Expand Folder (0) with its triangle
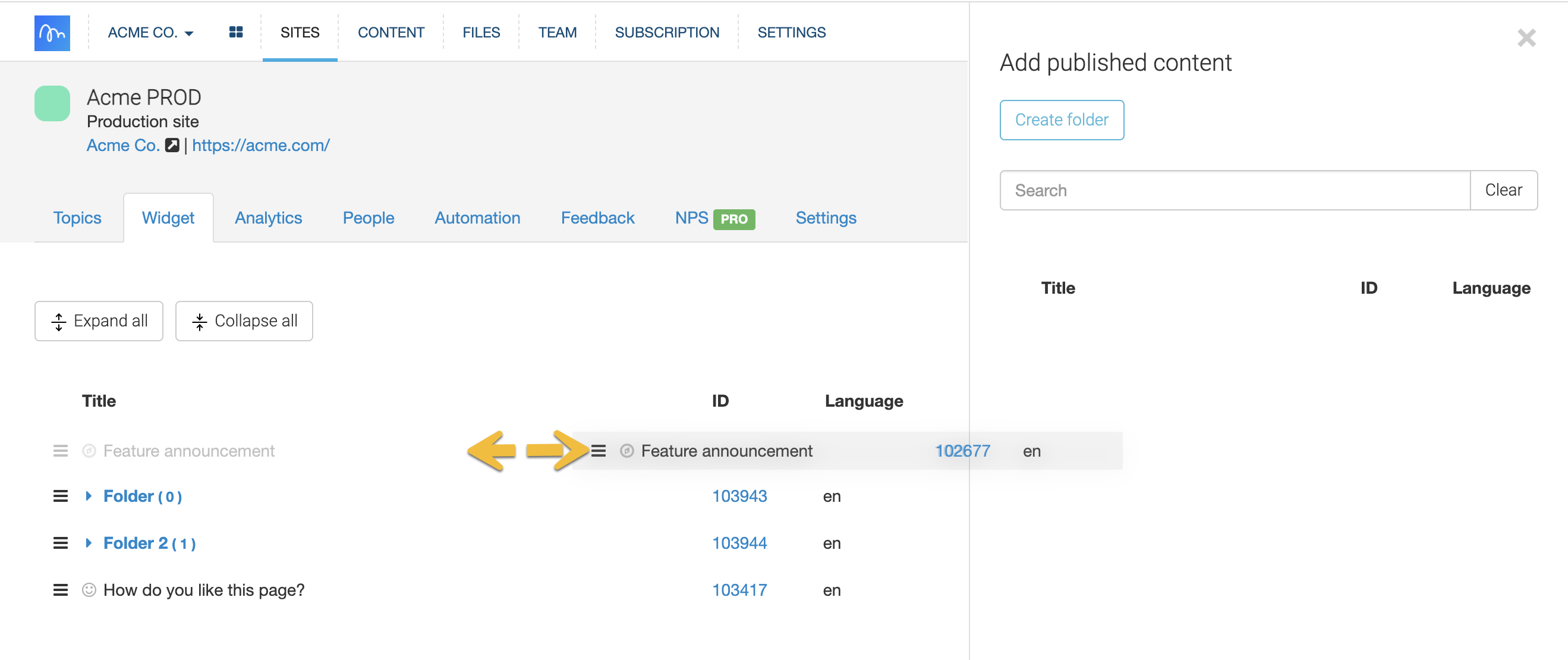 (x=89, y=496)
